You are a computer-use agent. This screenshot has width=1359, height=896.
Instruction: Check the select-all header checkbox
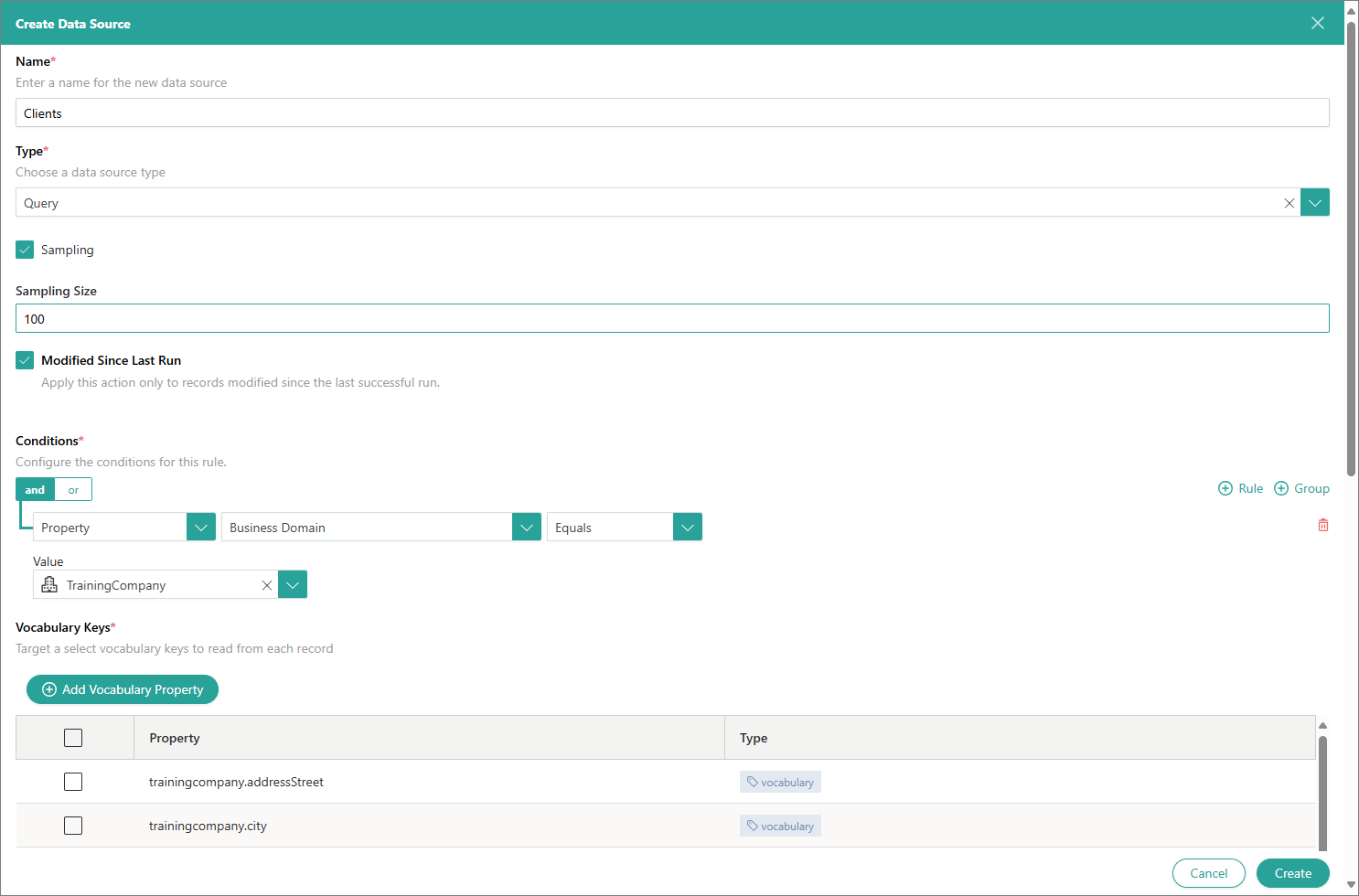click(x=73, y=738)
